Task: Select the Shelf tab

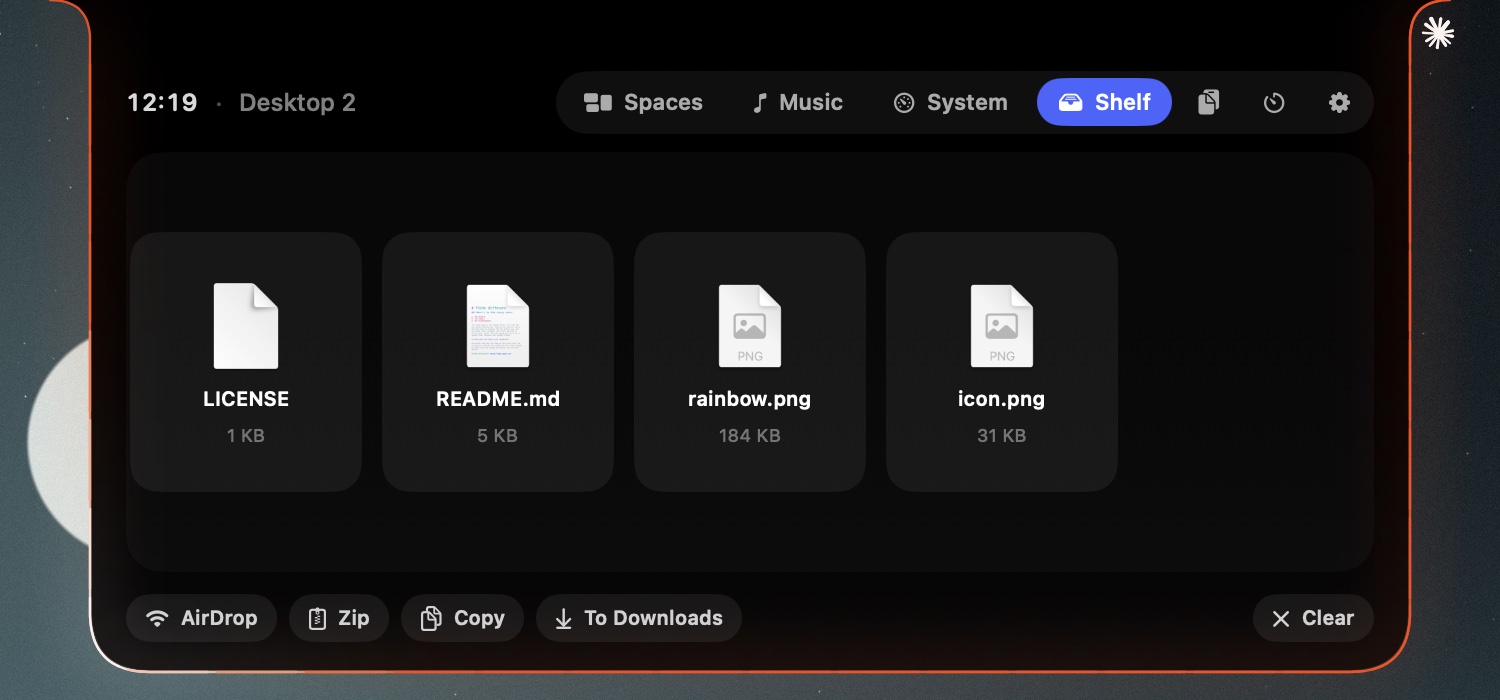Action: tap(1104, 102)
